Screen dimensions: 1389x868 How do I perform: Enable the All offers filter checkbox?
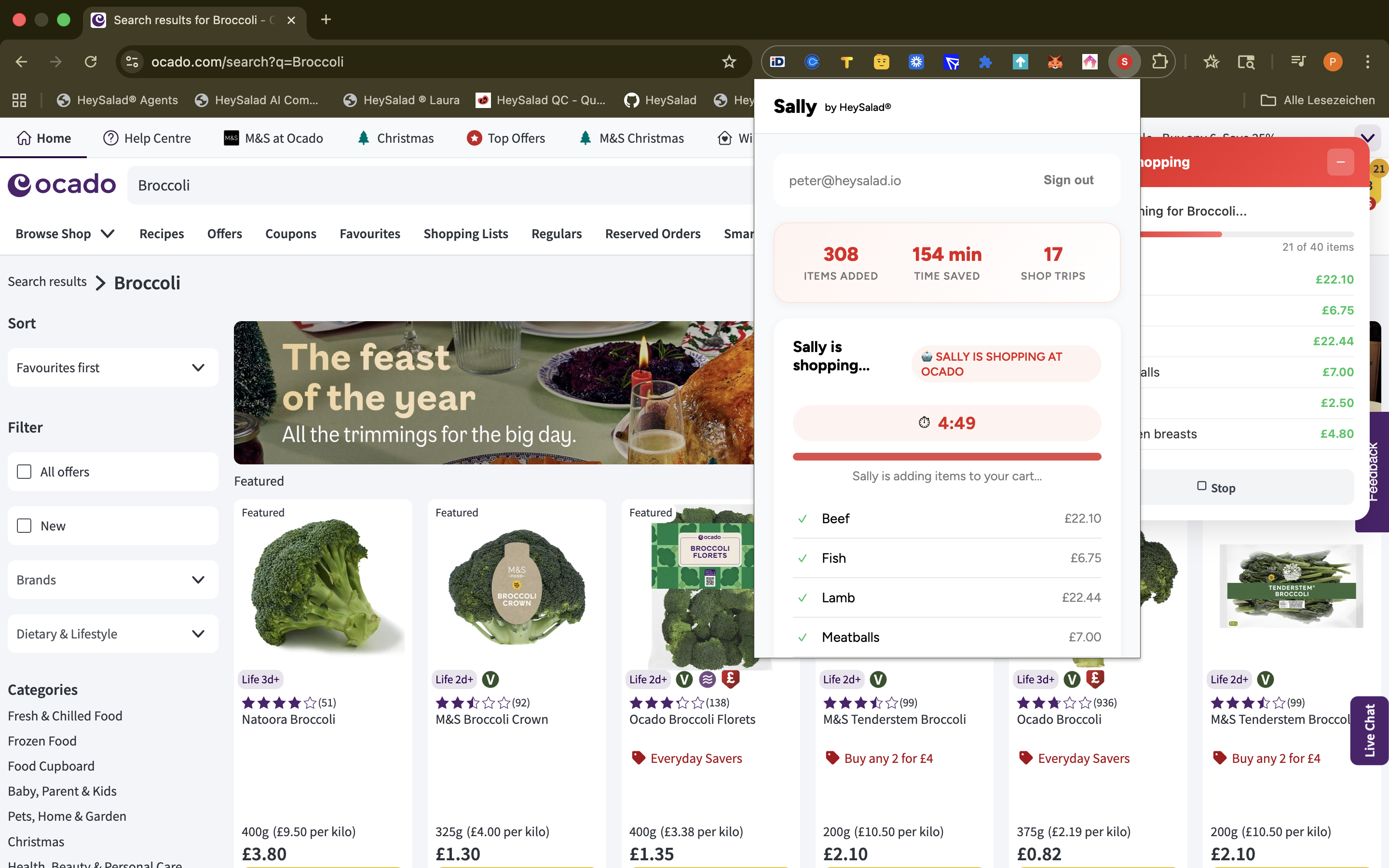click(23, 471)
